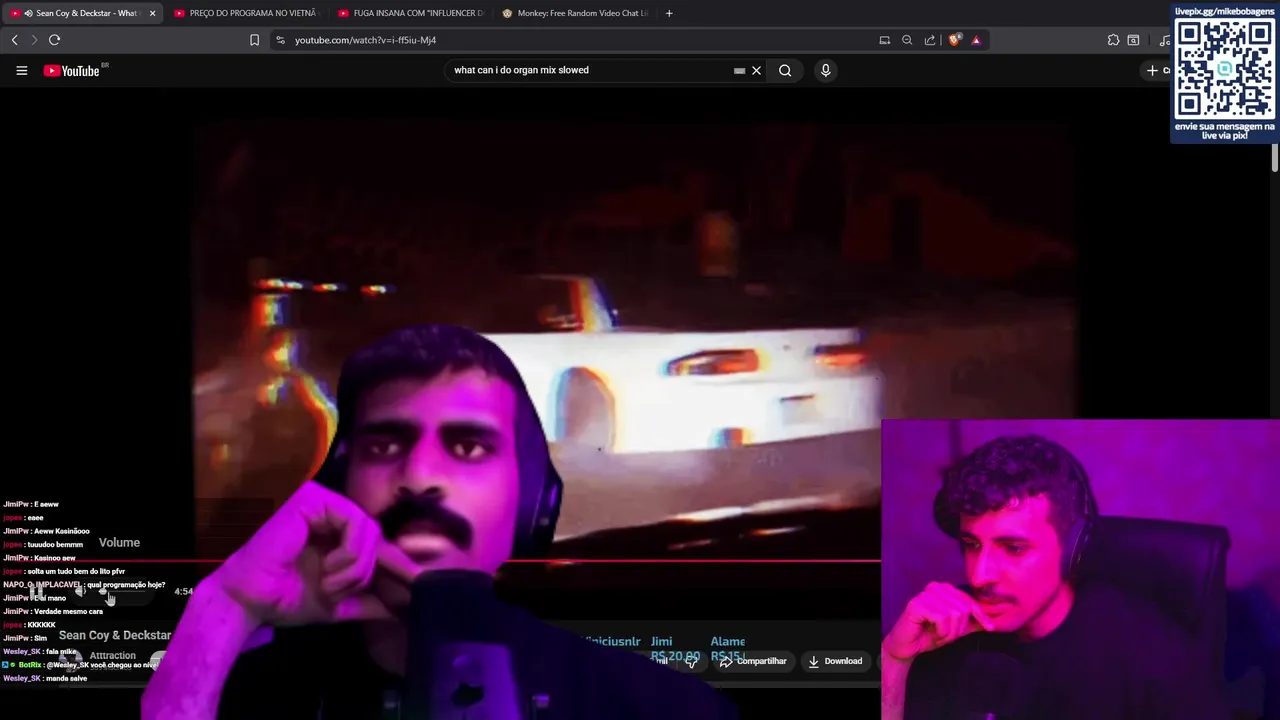
Task: Reload the current page
Action: click(x=54, y=40)
